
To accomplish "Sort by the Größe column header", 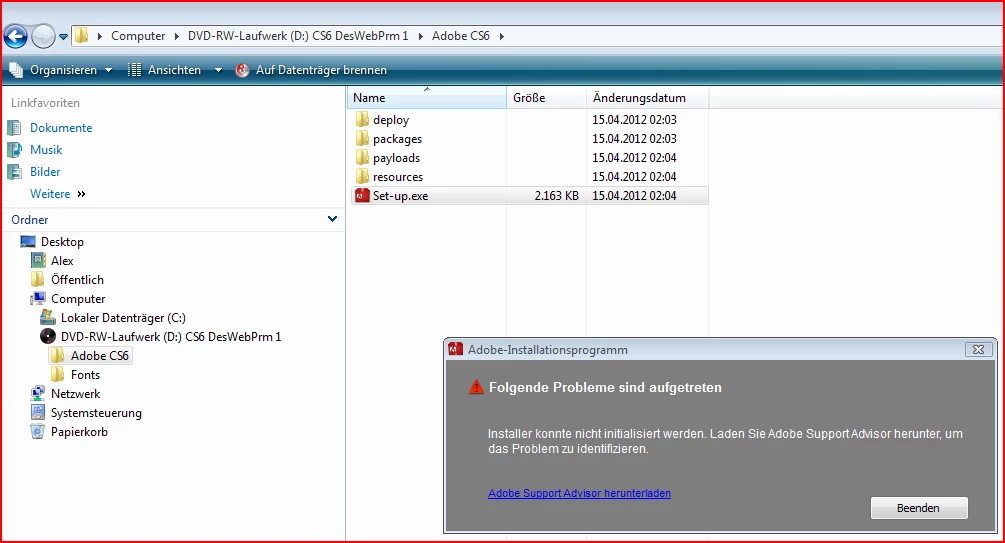I will [x=546, y=97].
